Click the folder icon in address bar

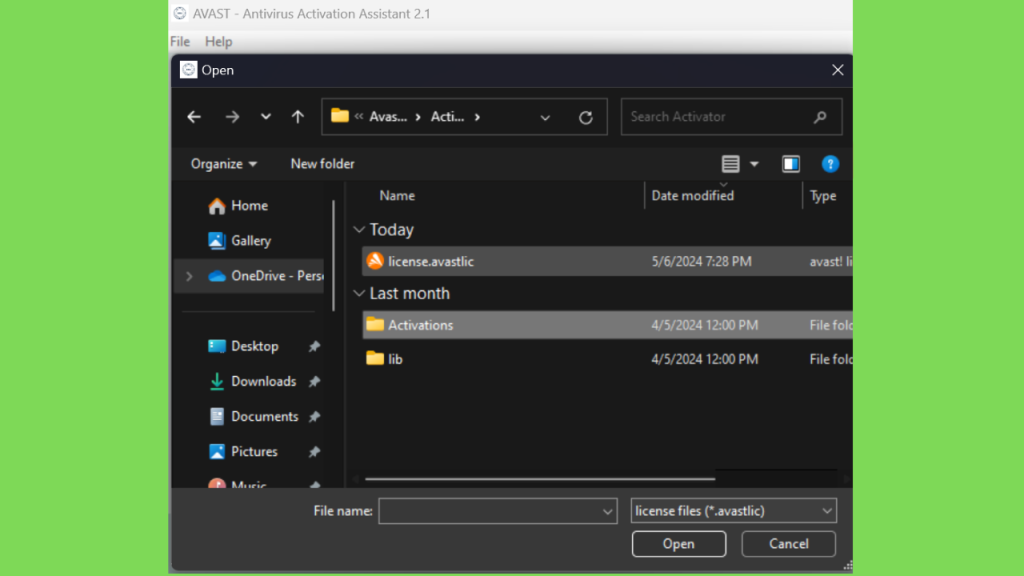click(340, 116)
